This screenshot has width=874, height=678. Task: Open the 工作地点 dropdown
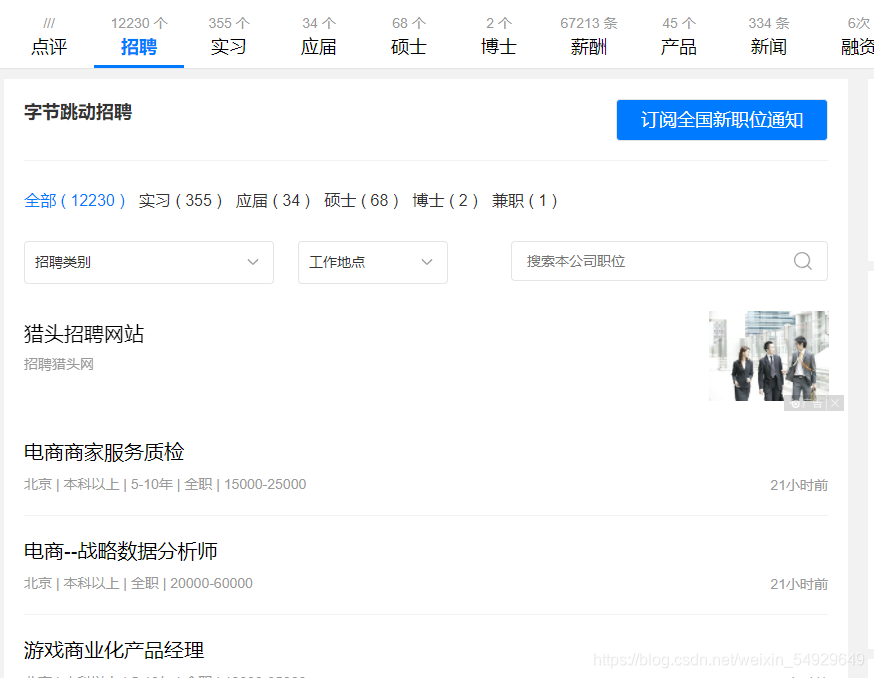[x=373, y=262]
